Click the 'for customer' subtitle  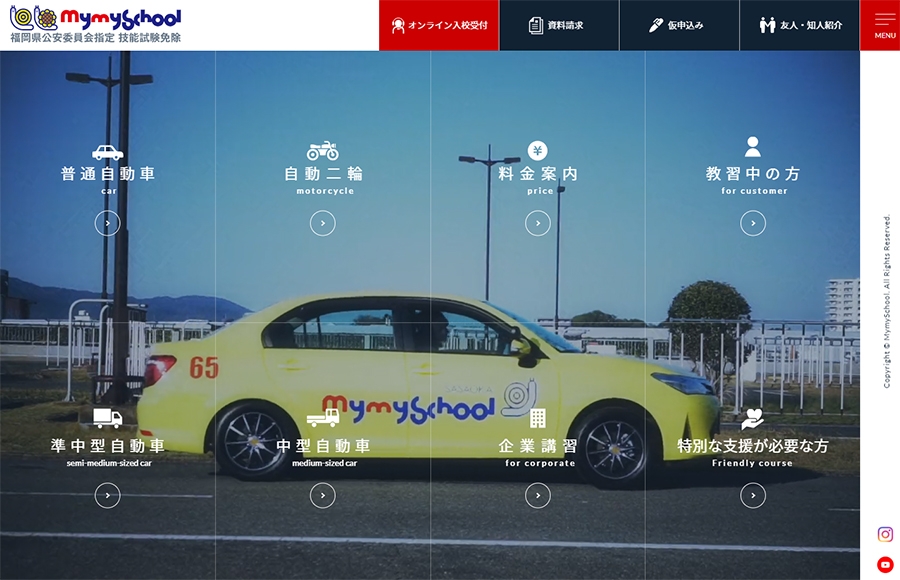pyautogui.click(x=755, y=191)
